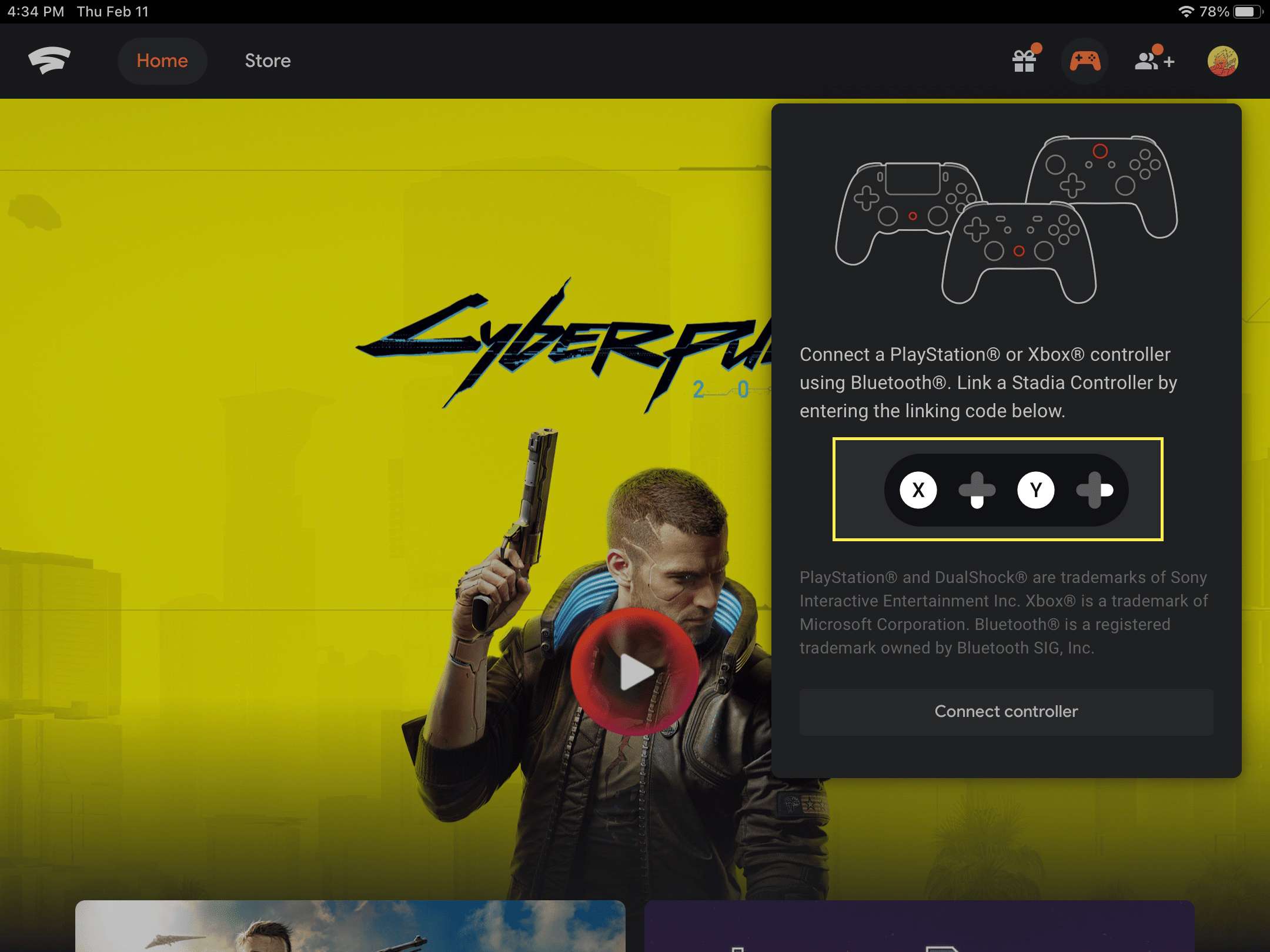Click the Cyberpunk title logo
The image size is (1270, 952).
(564, 347)
